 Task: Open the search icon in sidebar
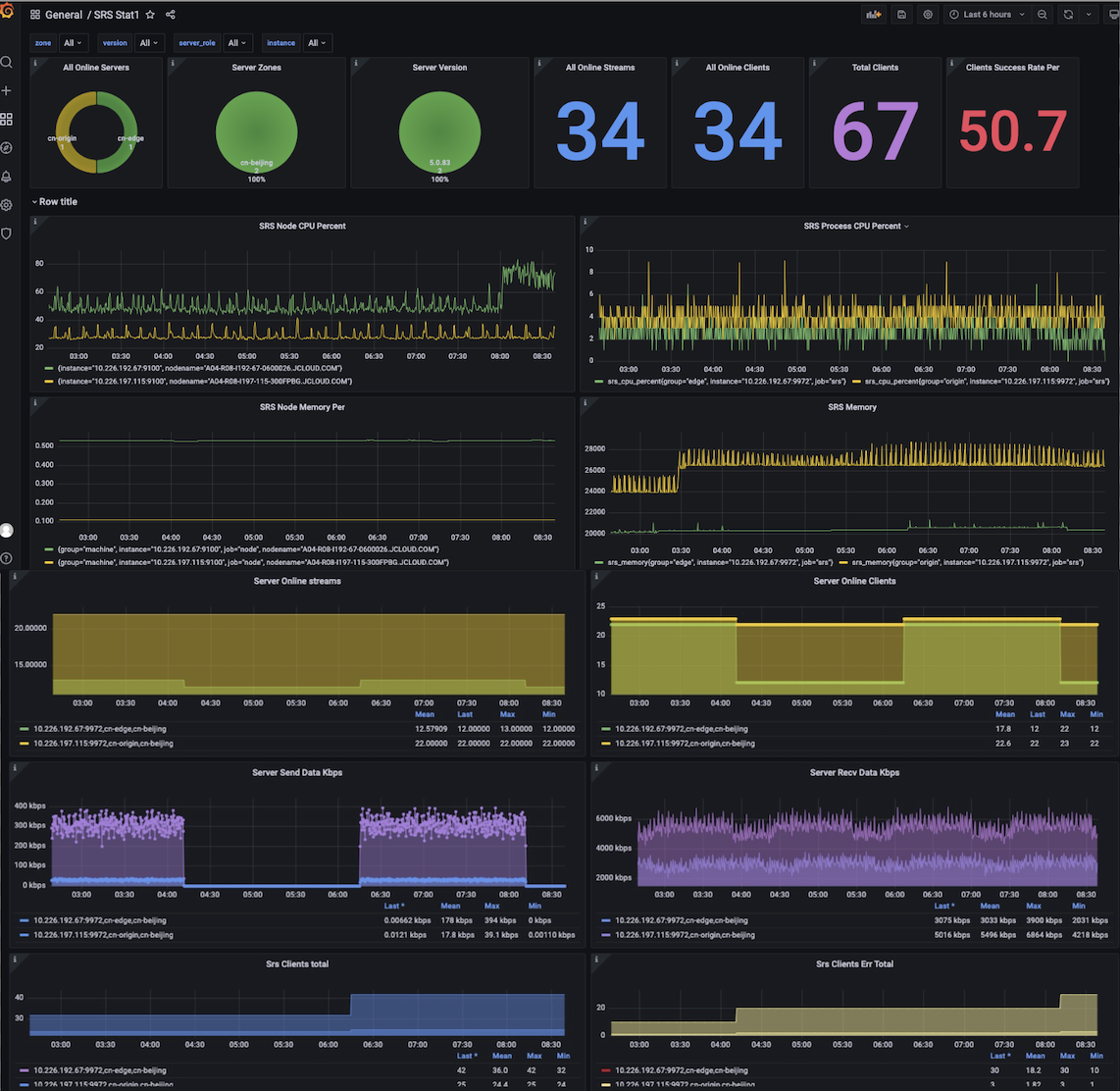coord(7,63)
